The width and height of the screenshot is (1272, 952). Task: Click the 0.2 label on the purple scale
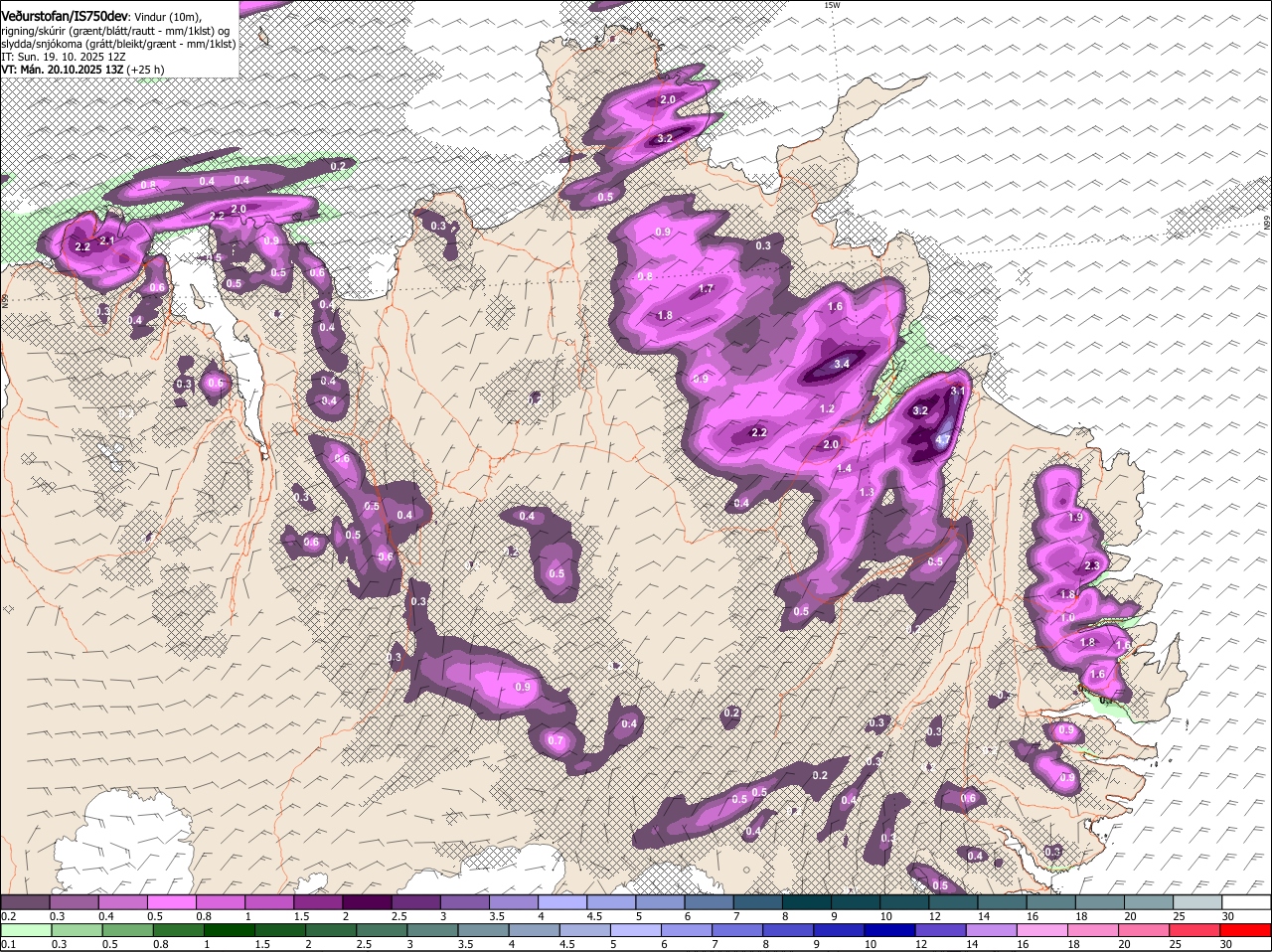tap(8, 916)
